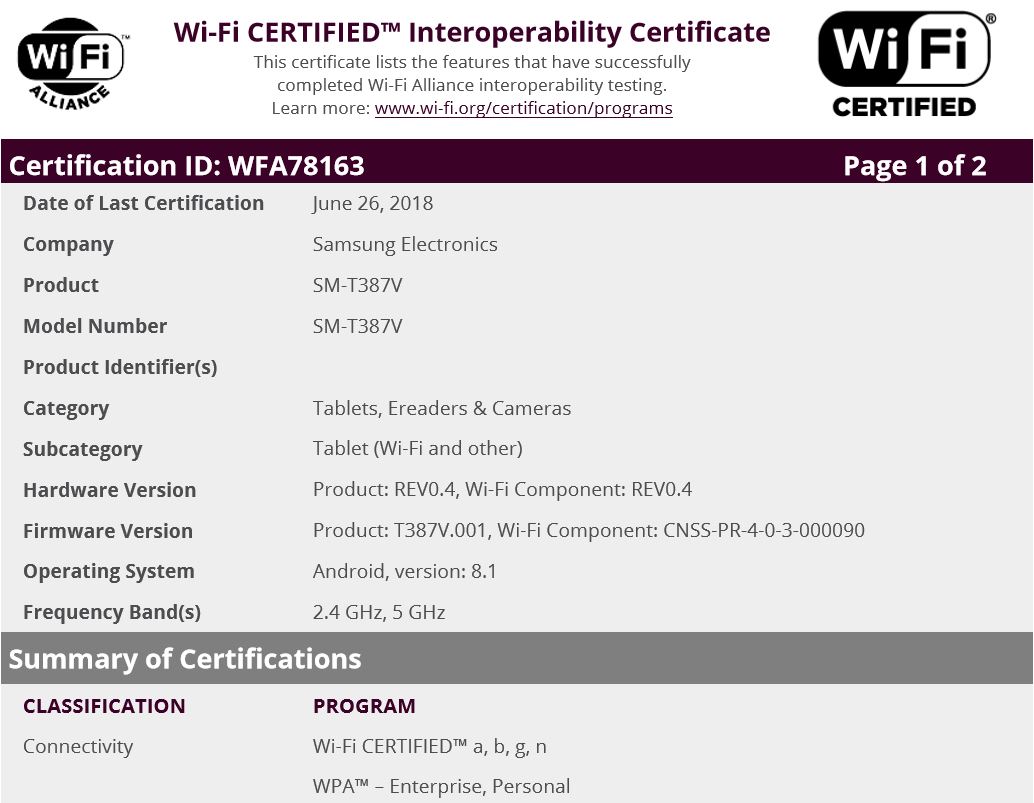Click the 2.4 GHz, 5 GHz frequency value
1034x803 pixels.
379,612
